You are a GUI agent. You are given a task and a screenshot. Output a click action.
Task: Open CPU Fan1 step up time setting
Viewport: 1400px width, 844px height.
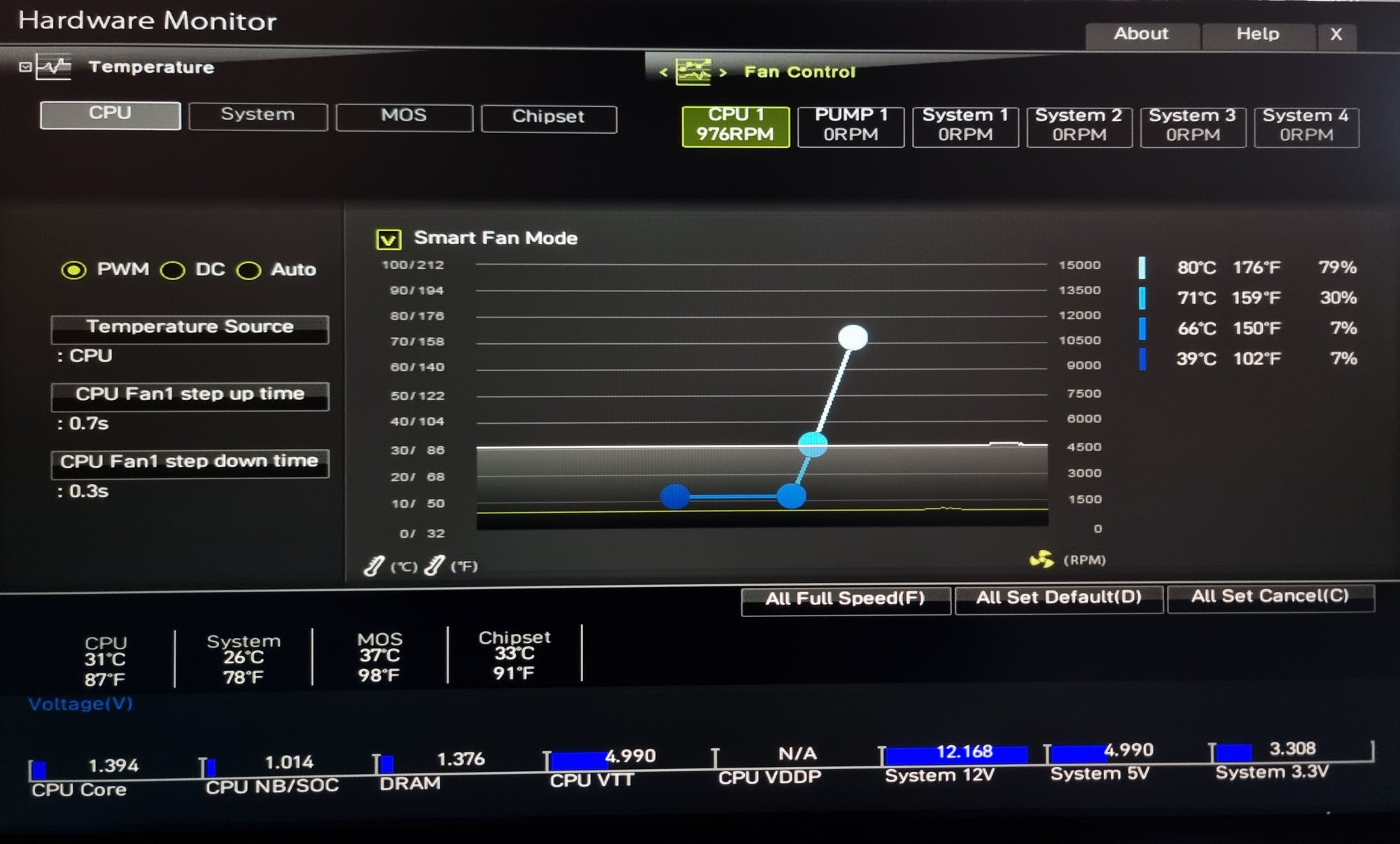190,396
